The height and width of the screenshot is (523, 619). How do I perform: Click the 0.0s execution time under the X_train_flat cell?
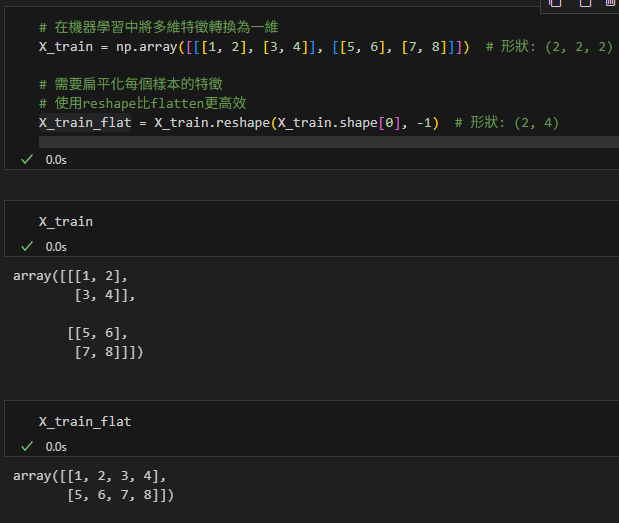click(x=56, y=447)
